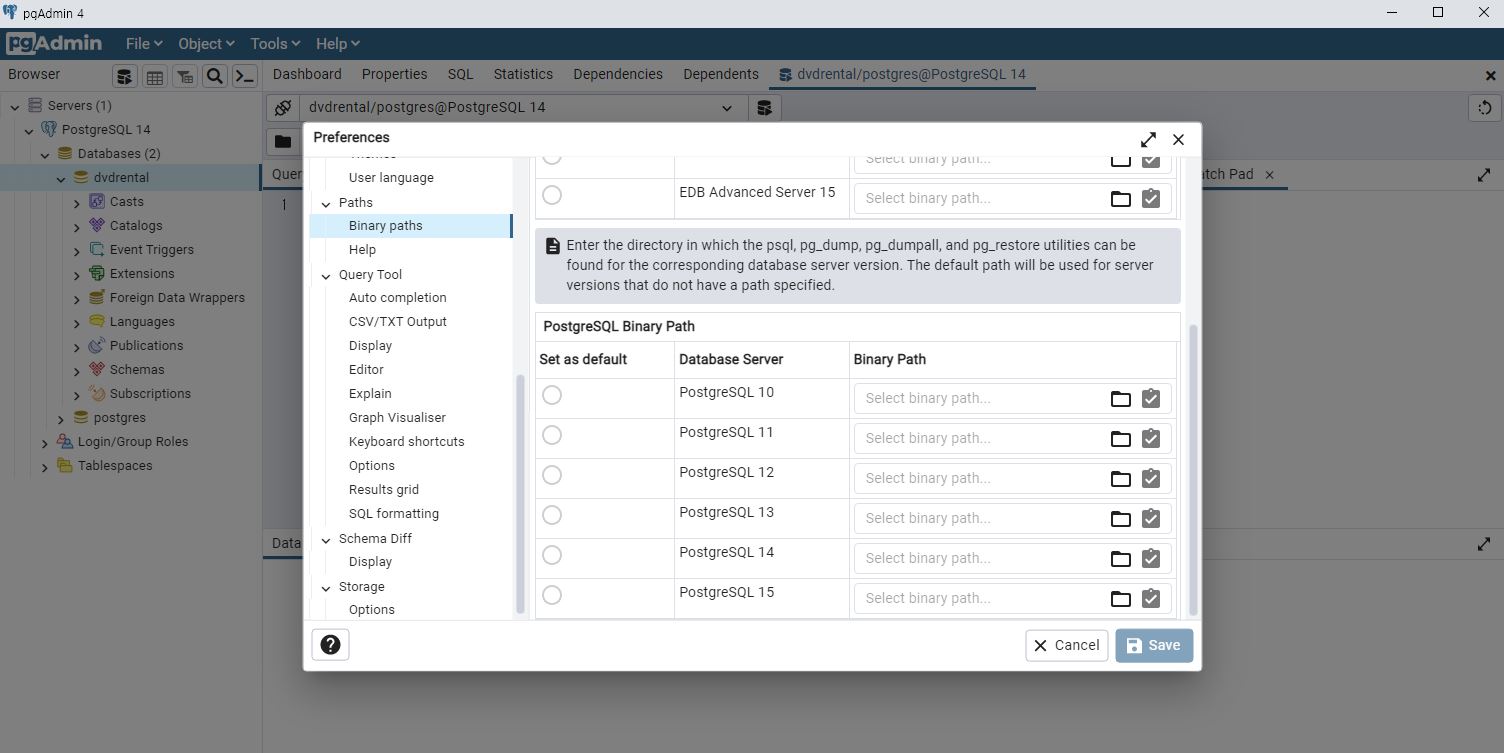1504x753 pixels.
Task: Browse folder for PostgreSQL 12 binary path
Action: (1121, 479)
